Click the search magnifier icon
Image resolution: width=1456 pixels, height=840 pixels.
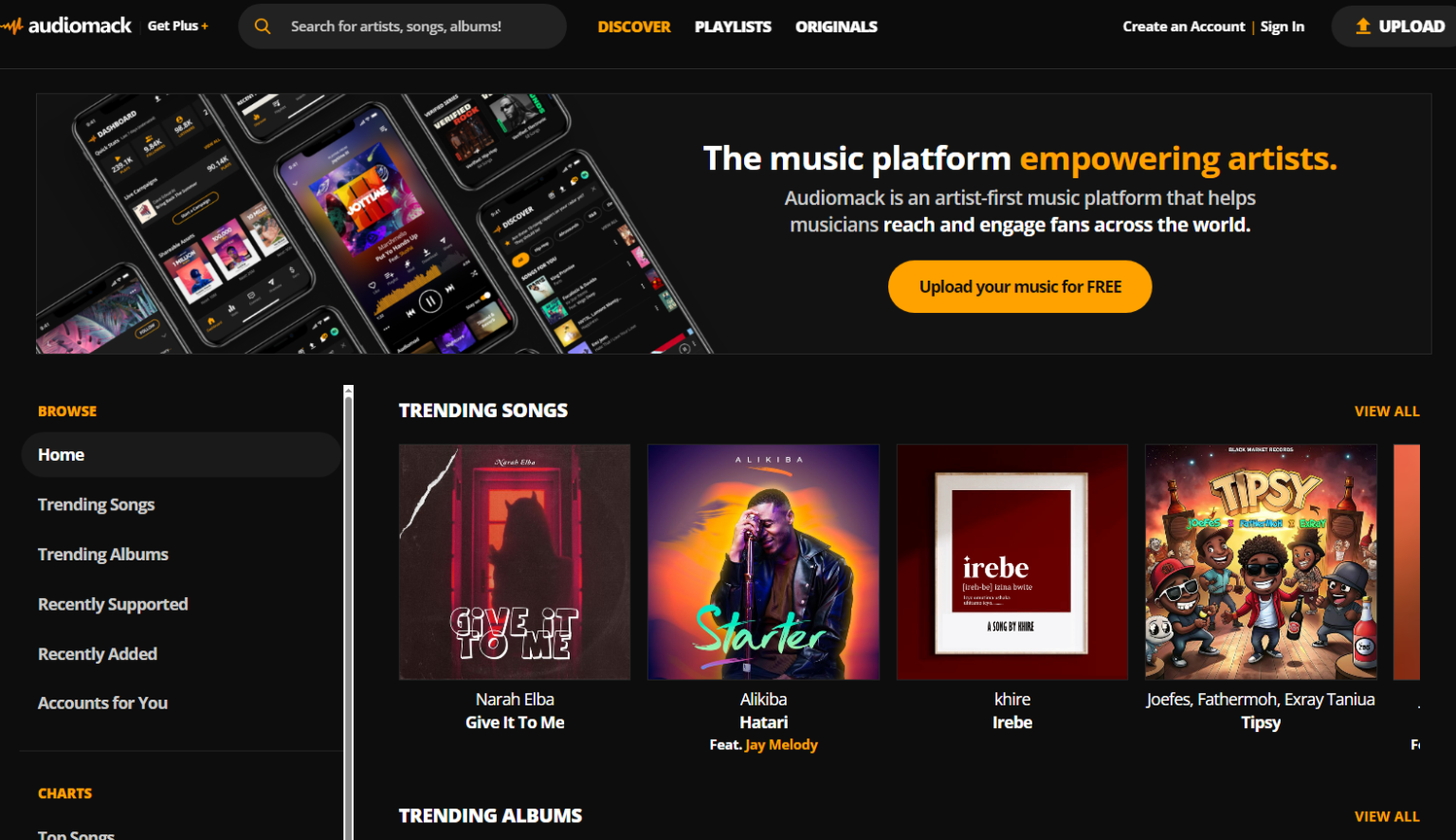click(263, 27)
